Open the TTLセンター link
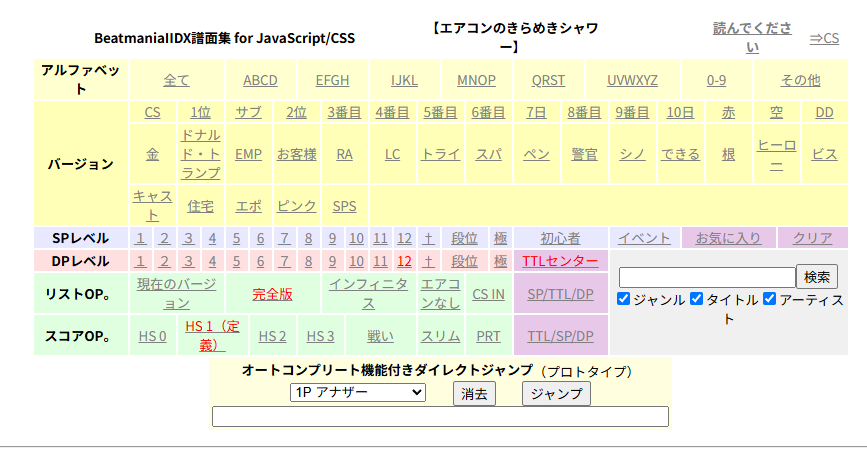Image resolution: width=867 pixels, height=450 pixels. point(560,261)
